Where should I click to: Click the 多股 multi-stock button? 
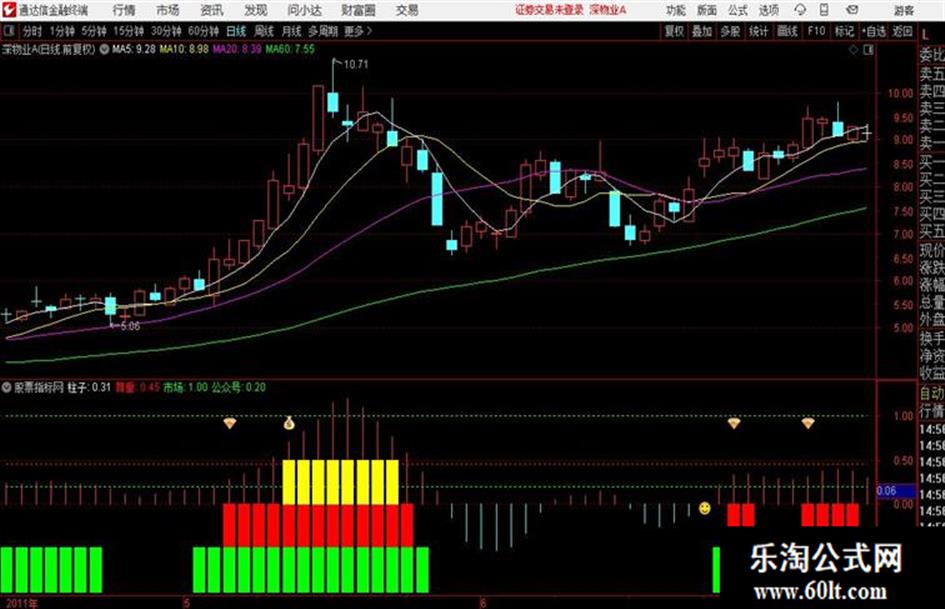(x=730, y=31)
